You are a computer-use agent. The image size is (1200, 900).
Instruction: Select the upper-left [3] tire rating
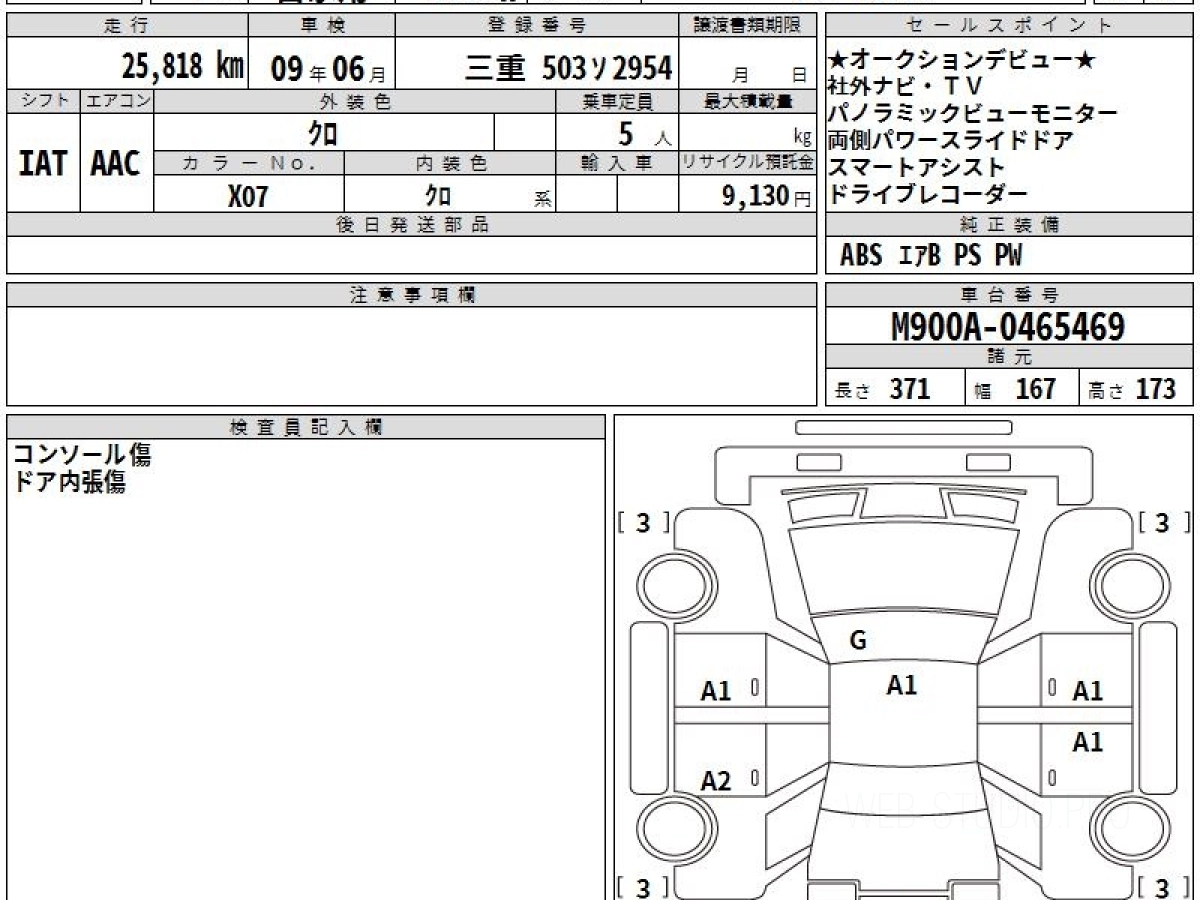[x=643, y=523]
